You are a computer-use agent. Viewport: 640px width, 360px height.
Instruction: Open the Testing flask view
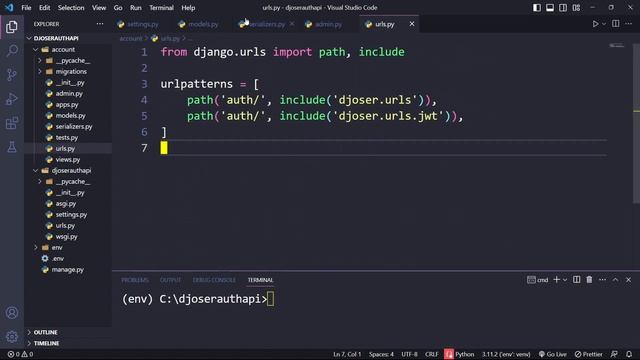(12, 147)
